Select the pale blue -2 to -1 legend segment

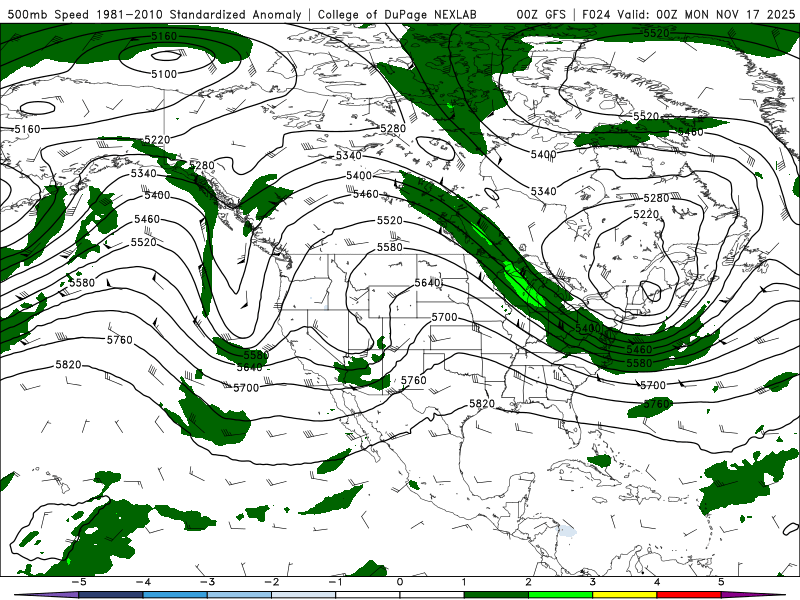pos(304,595)
